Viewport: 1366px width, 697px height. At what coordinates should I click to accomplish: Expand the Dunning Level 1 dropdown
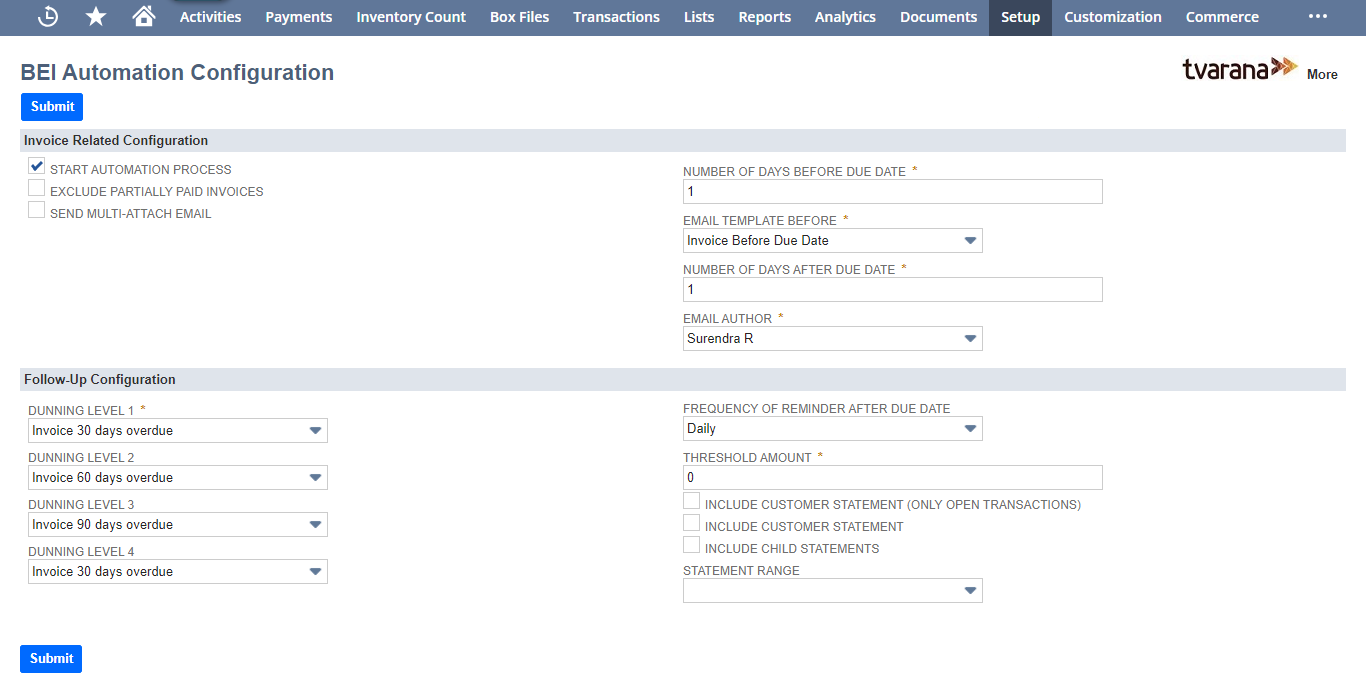tap(316, 430)
